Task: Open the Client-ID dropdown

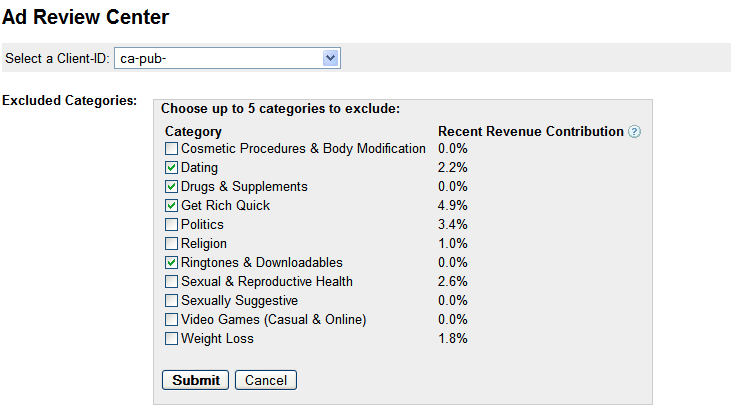Action: (x=228, y=59)
